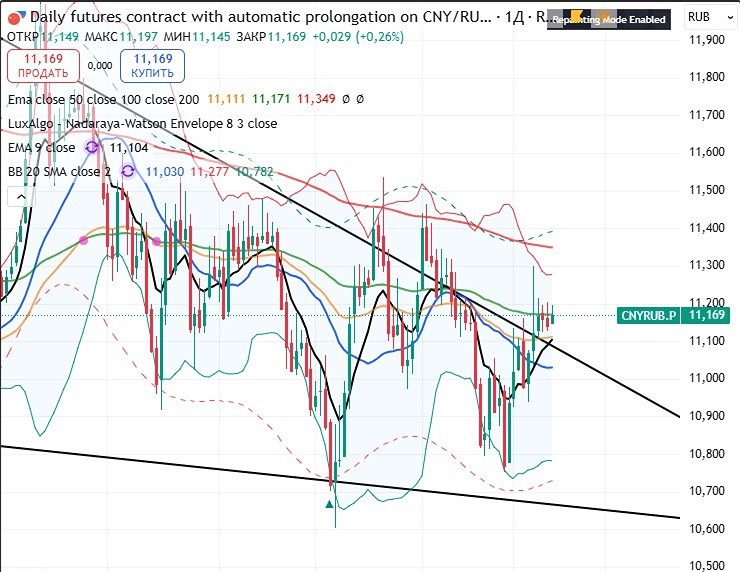
Task: Click the 10,600 price scale label
Action: [706, 529]
